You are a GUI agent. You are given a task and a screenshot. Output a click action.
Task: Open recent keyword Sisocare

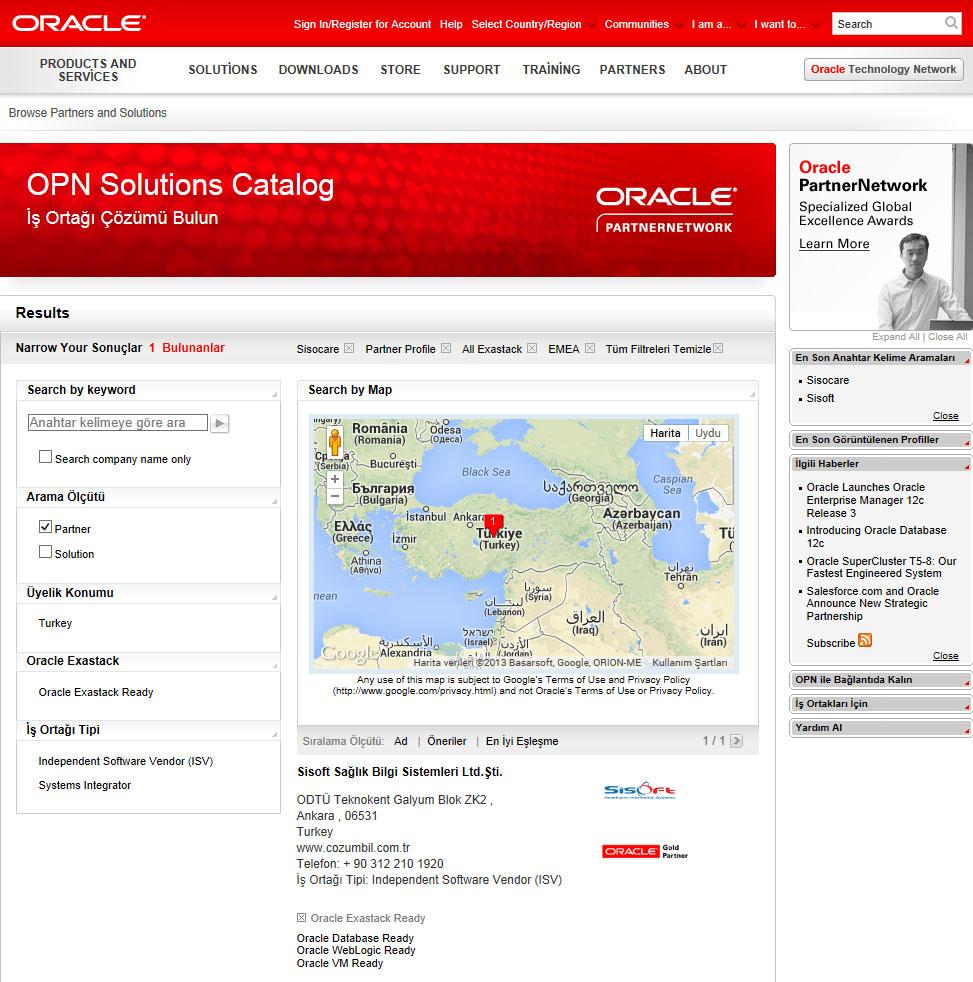click(828, 380)
